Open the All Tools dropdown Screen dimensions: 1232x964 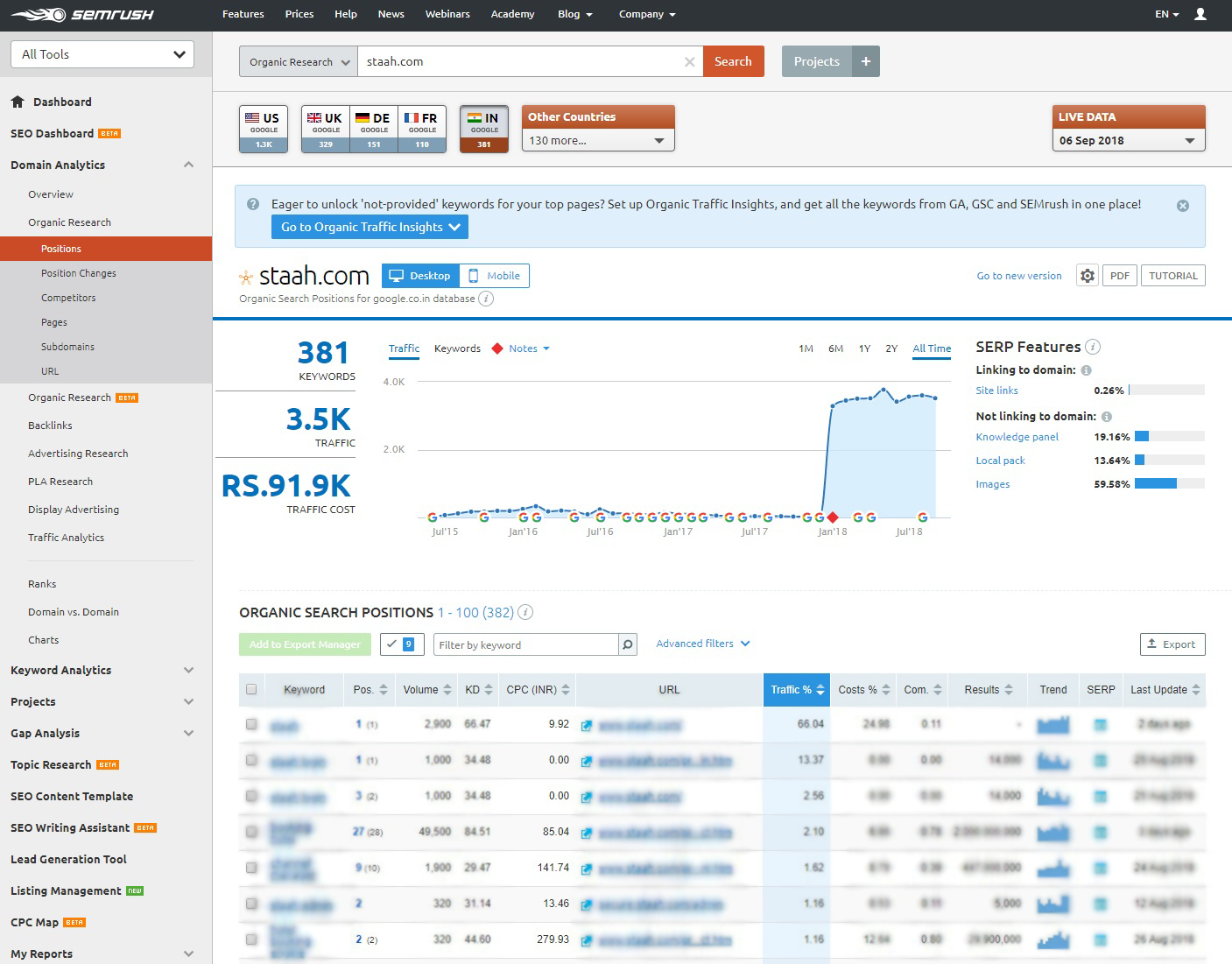pyautogui.click(x=102, y=54)
